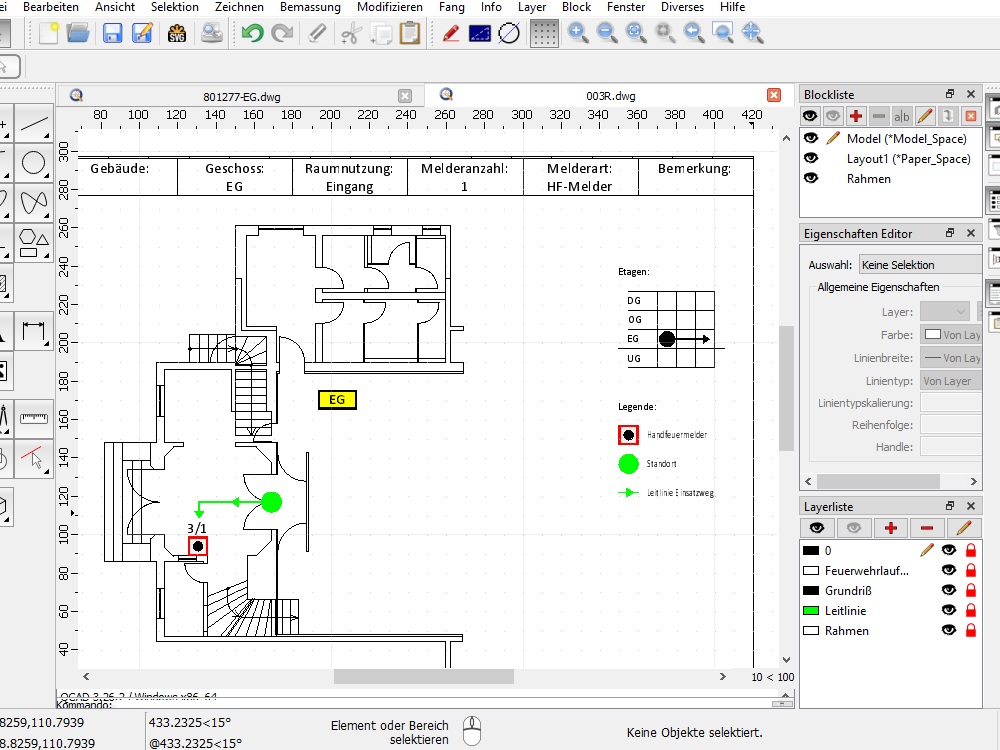Open the Auswahl selection dropdown

click(x=920, y=265)
